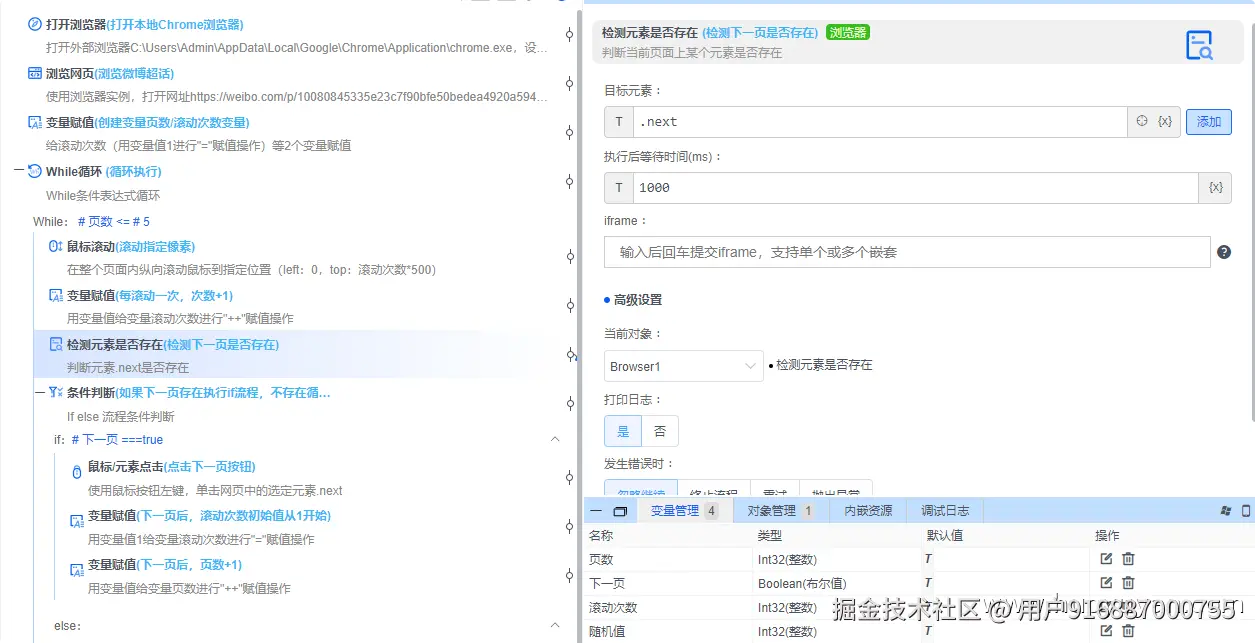Delete the 滚动次数 variable
This screenshot has height=643, width=1255.
1128,607
